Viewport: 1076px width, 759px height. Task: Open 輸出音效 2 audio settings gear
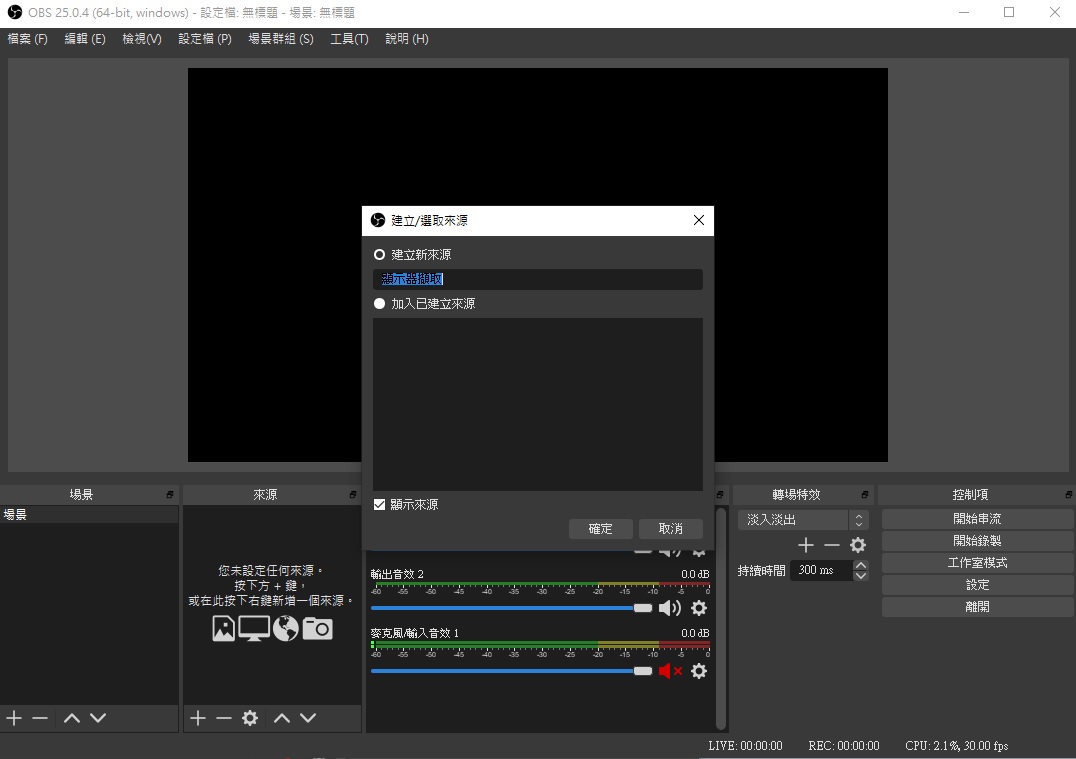[x=699, y=608]
